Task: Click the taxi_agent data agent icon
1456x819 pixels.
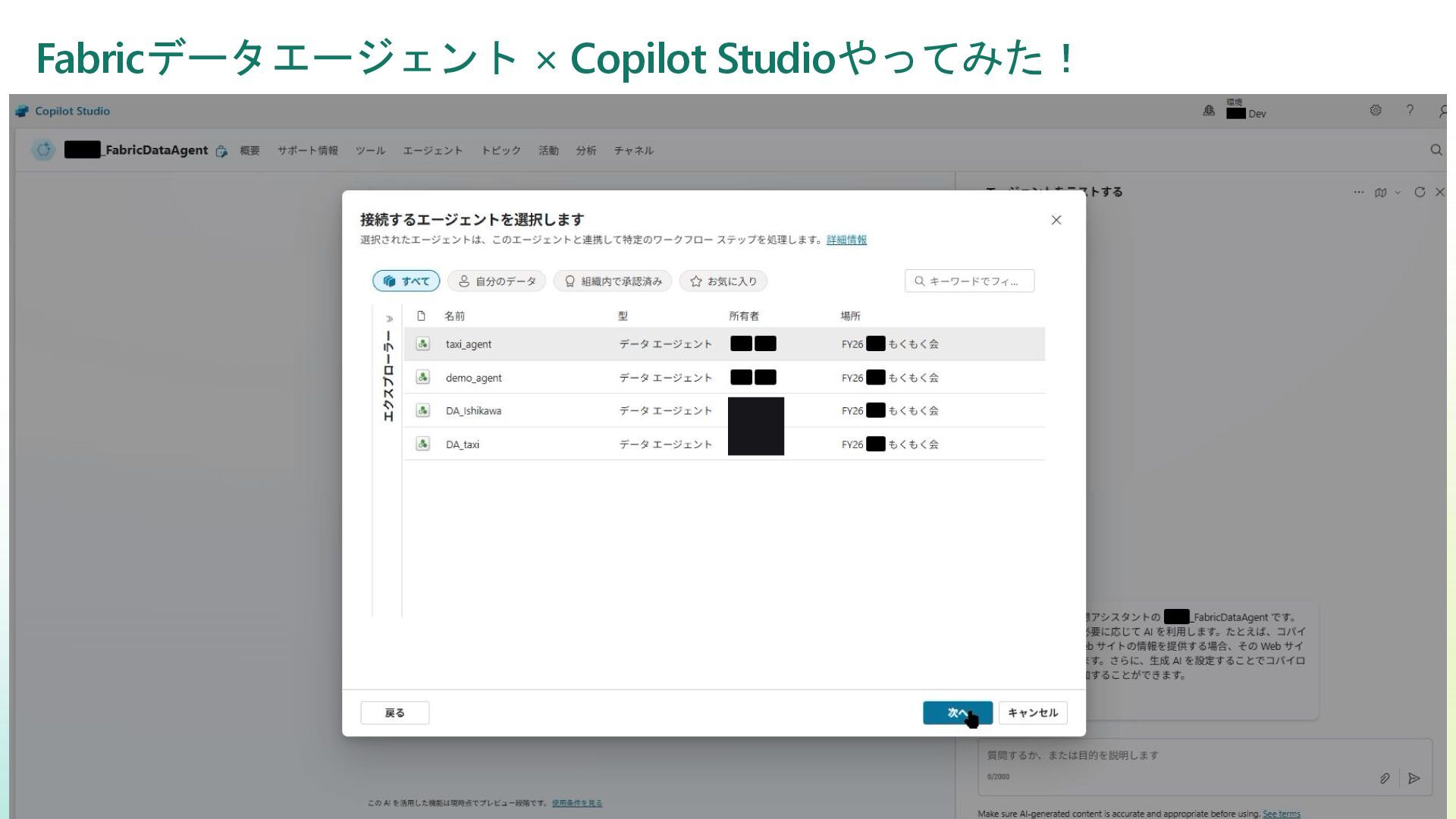Action: tap(423, 344)
